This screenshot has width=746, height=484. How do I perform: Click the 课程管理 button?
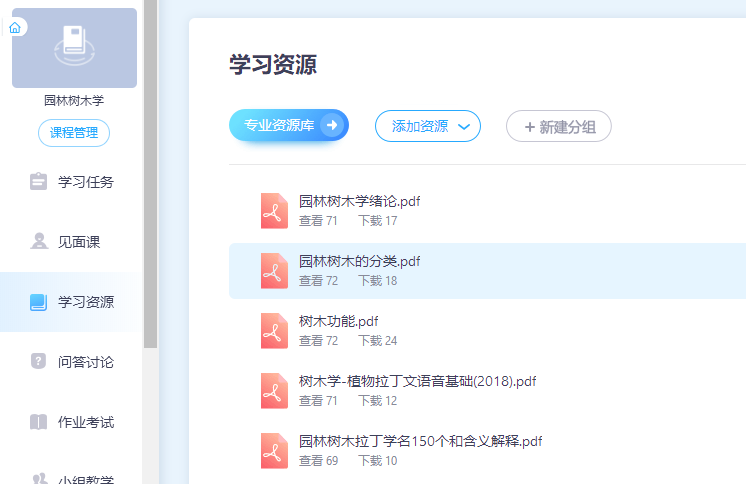(74, 133)
